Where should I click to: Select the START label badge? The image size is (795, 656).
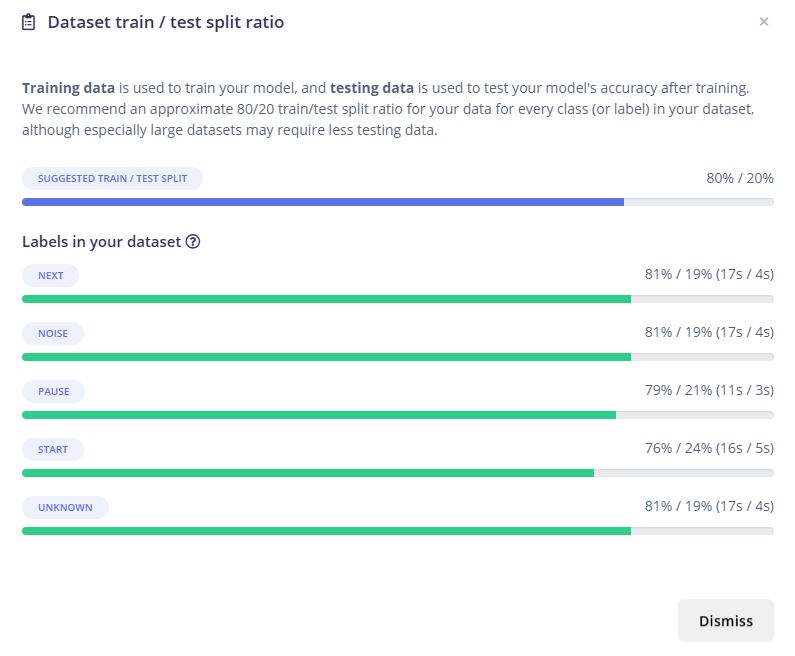click(x=53, y=449)
